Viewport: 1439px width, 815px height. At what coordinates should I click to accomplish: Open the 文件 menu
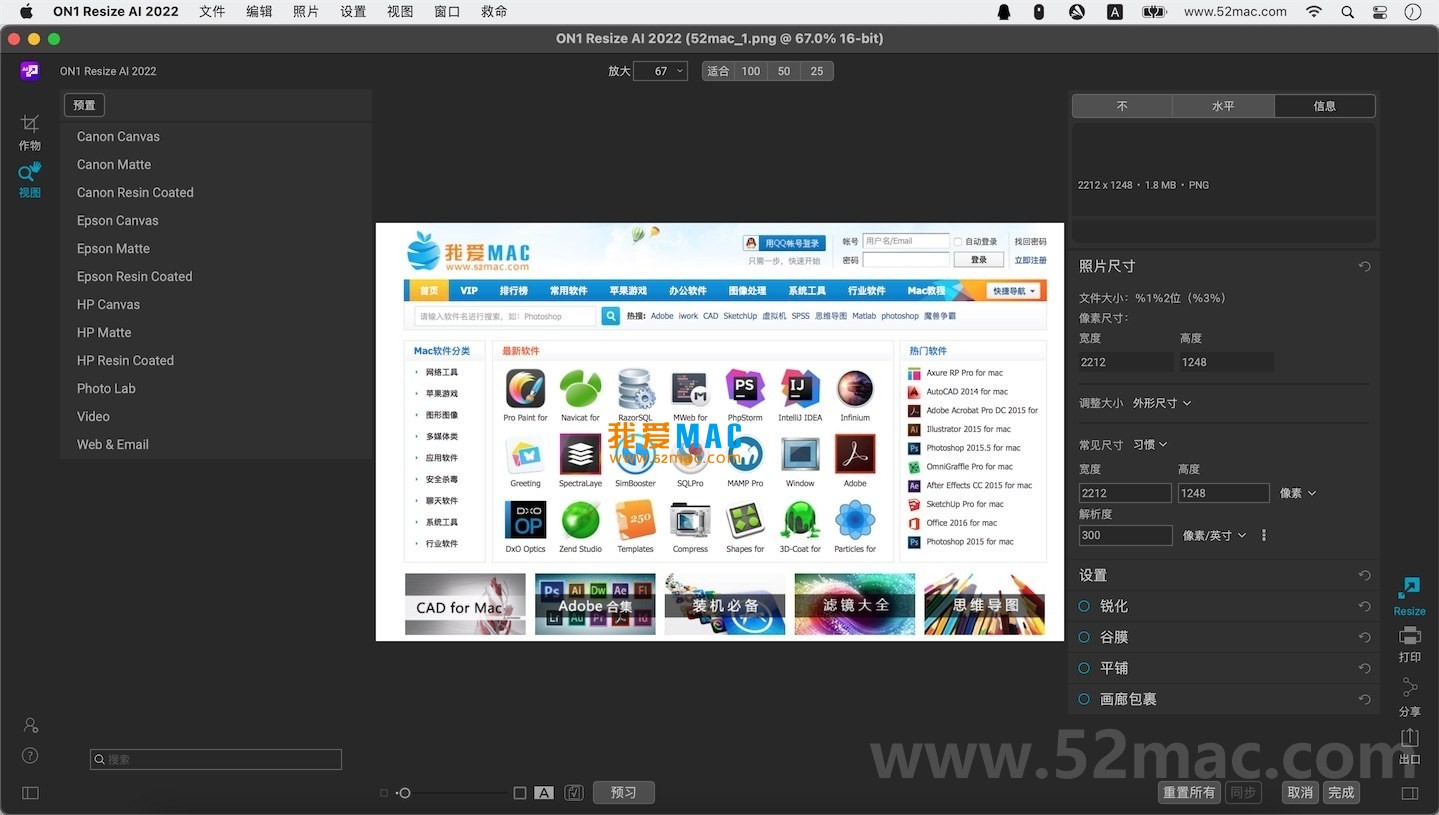coord(212,12)
